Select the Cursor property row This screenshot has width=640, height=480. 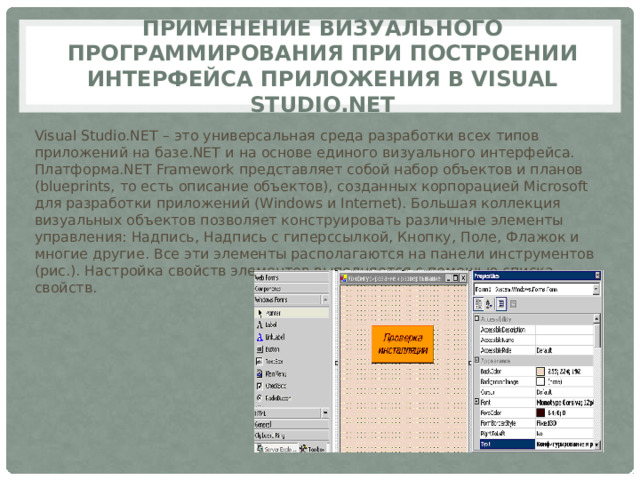click(536, 392)
